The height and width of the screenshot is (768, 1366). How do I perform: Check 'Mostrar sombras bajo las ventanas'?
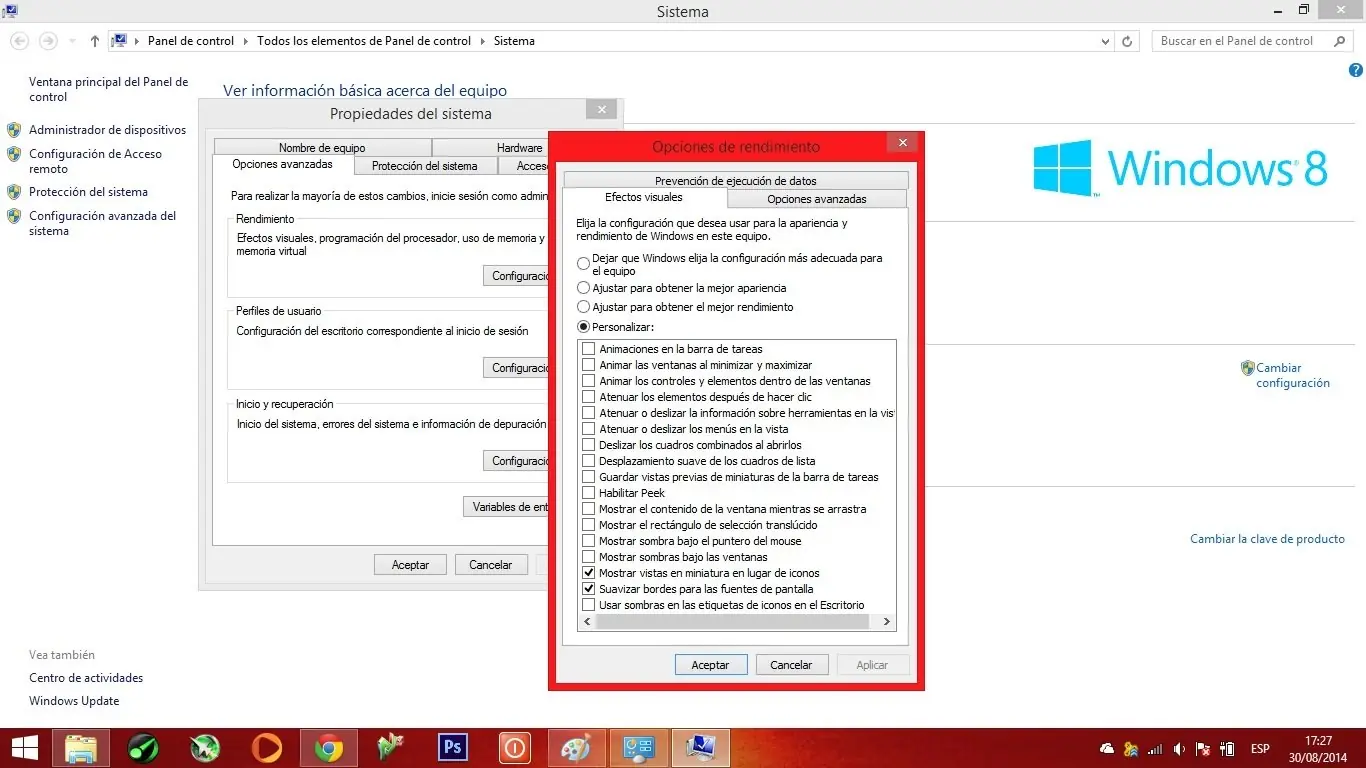tap(589, 557)
